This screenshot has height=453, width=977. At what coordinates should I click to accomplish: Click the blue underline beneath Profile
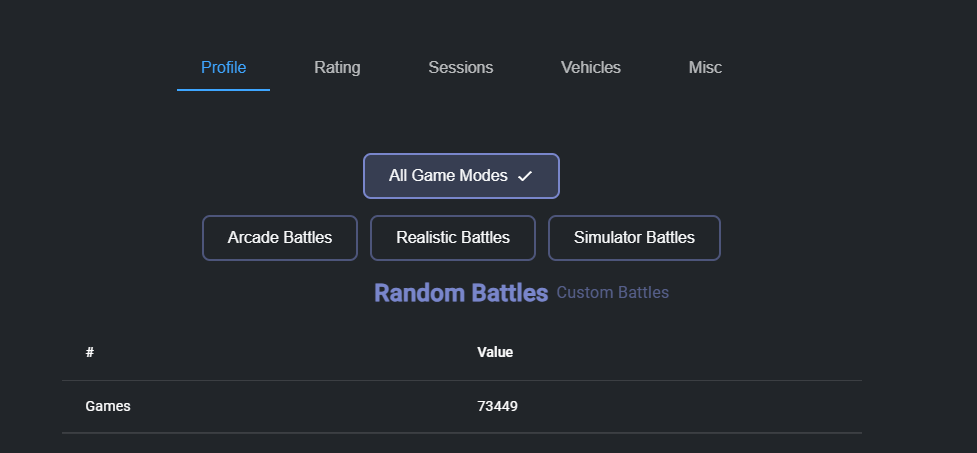pyautogui.click(x=223, y=90)
